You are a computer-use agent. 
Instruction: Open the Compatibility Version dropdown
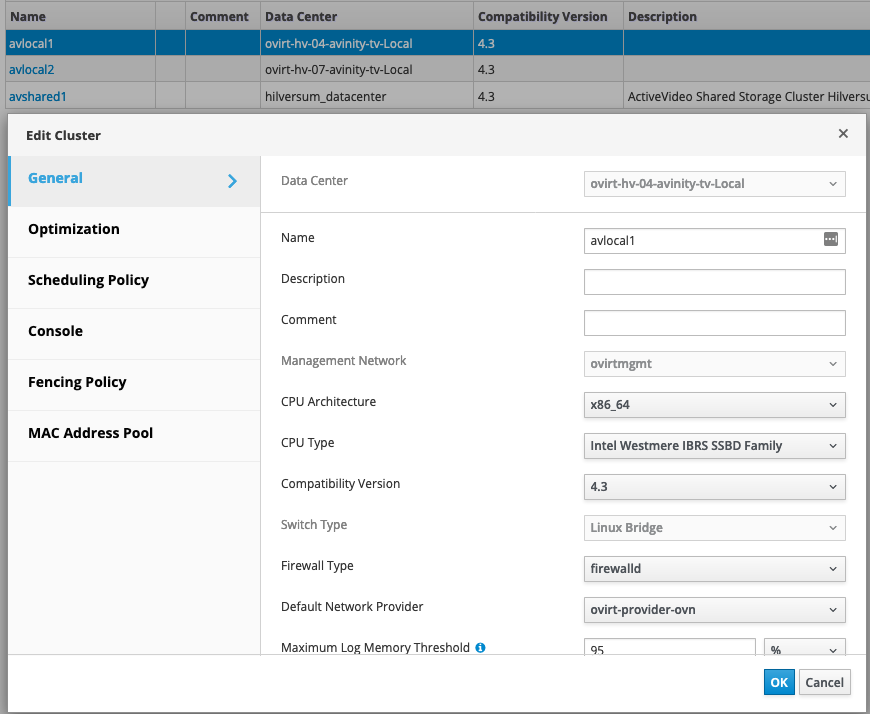click(x=714, y=487)
